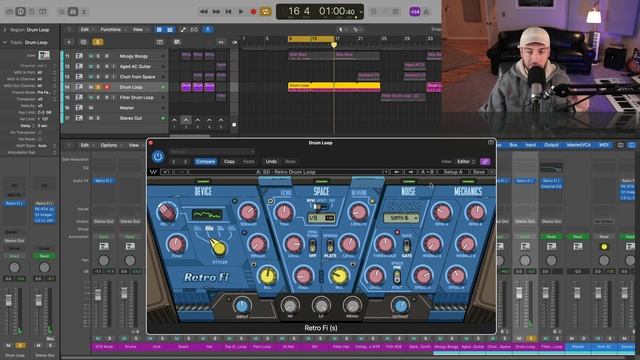Collapse the Track Drum Loop inspector
This screenshot has width=640, height=360.
(x=5, y=42)
